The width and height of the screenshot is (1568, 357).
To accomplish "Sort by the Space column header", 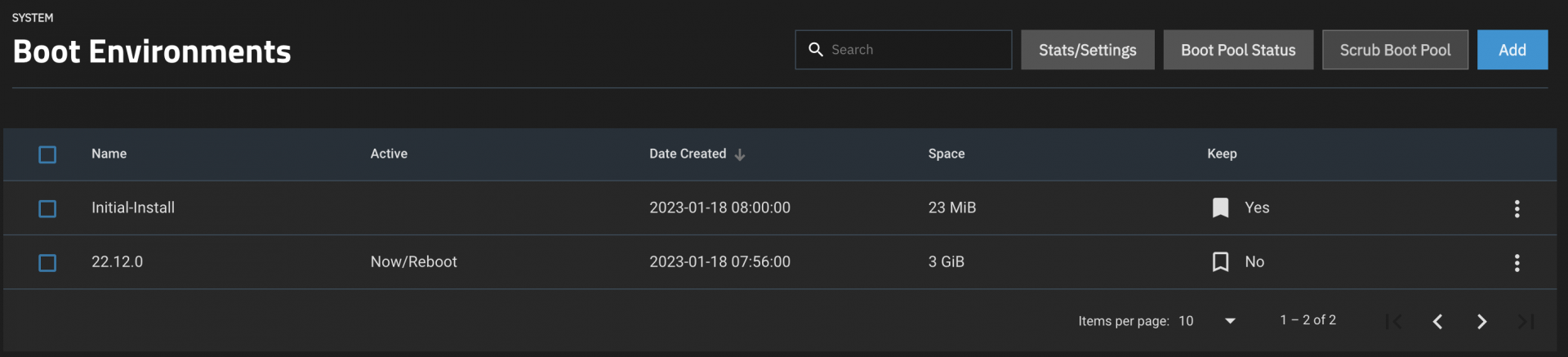I will coord(947,154).
